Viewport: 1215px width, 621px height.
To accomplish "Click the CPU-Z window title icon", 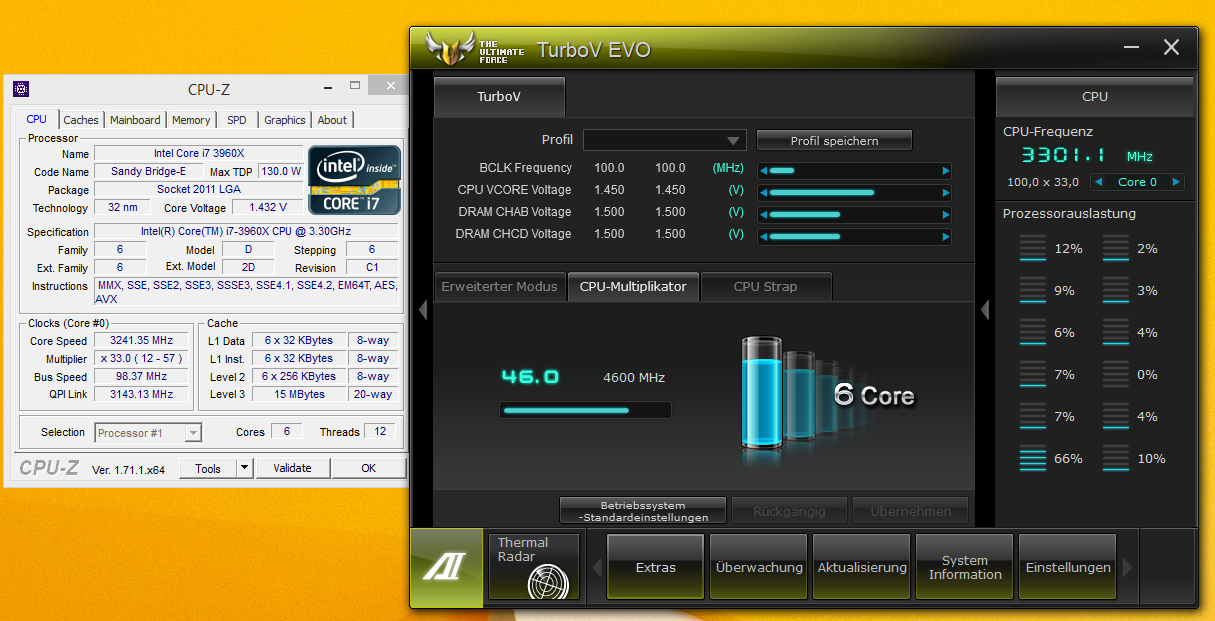I will (x=21, y=88).
